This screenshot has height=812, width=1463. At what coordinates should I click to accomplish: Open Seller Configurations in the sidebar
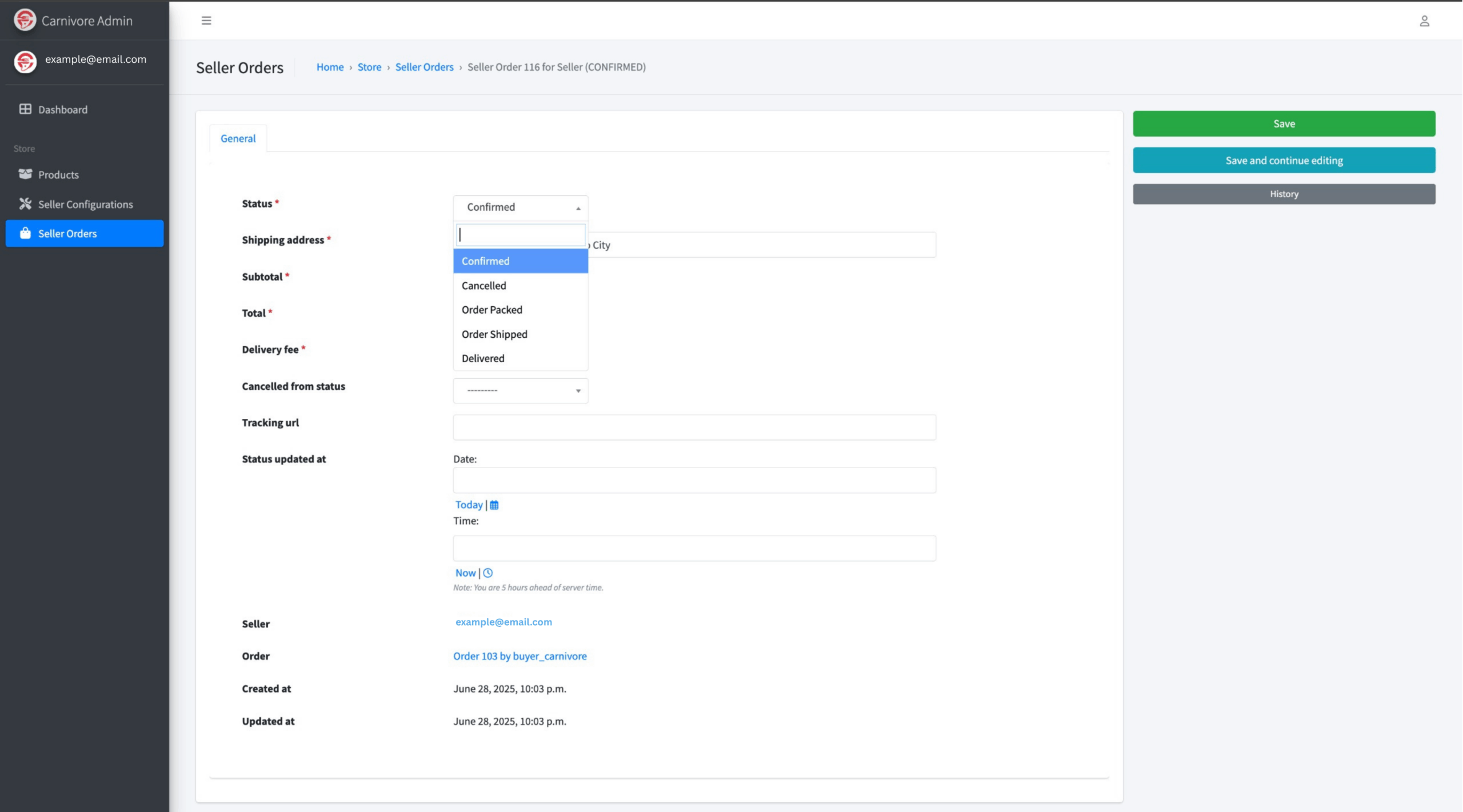click(x=85, y=204)
